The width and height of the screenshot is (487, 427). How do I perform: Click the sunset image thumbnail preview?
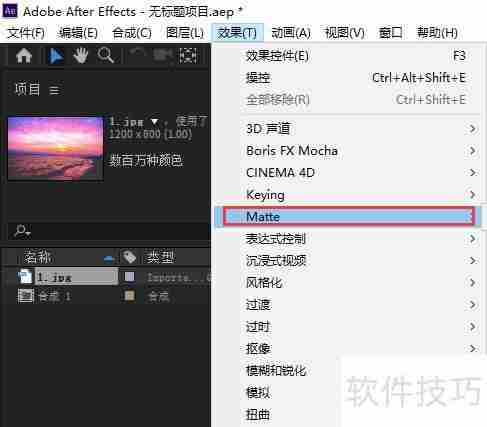[55, 149]
